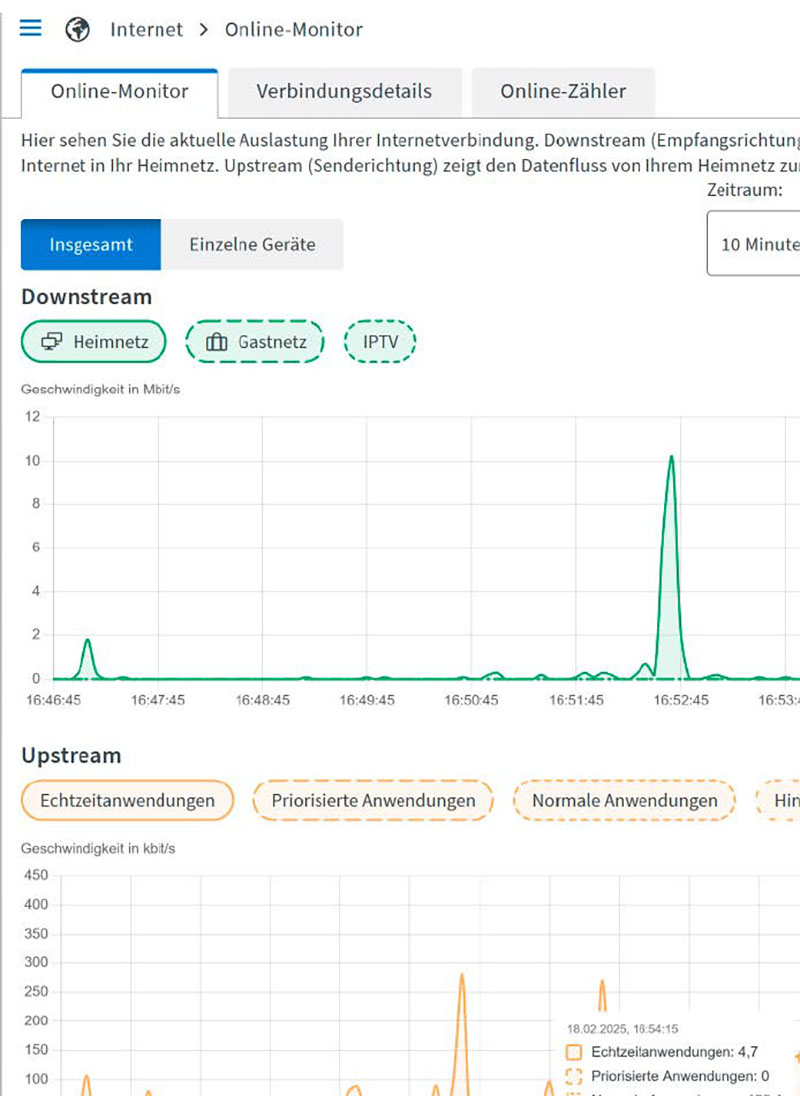
Task: Click the Internet breadcrumb link
Action: pos(146,29)
